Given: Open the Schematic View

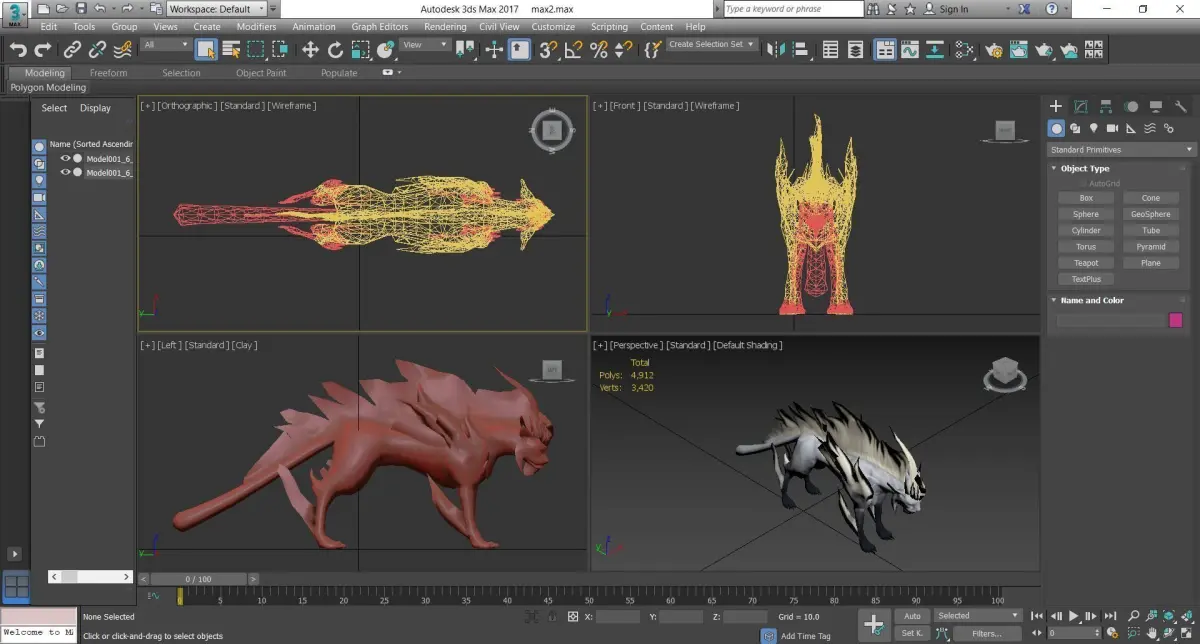Looking at the screenshot, I should click(935, 49).
